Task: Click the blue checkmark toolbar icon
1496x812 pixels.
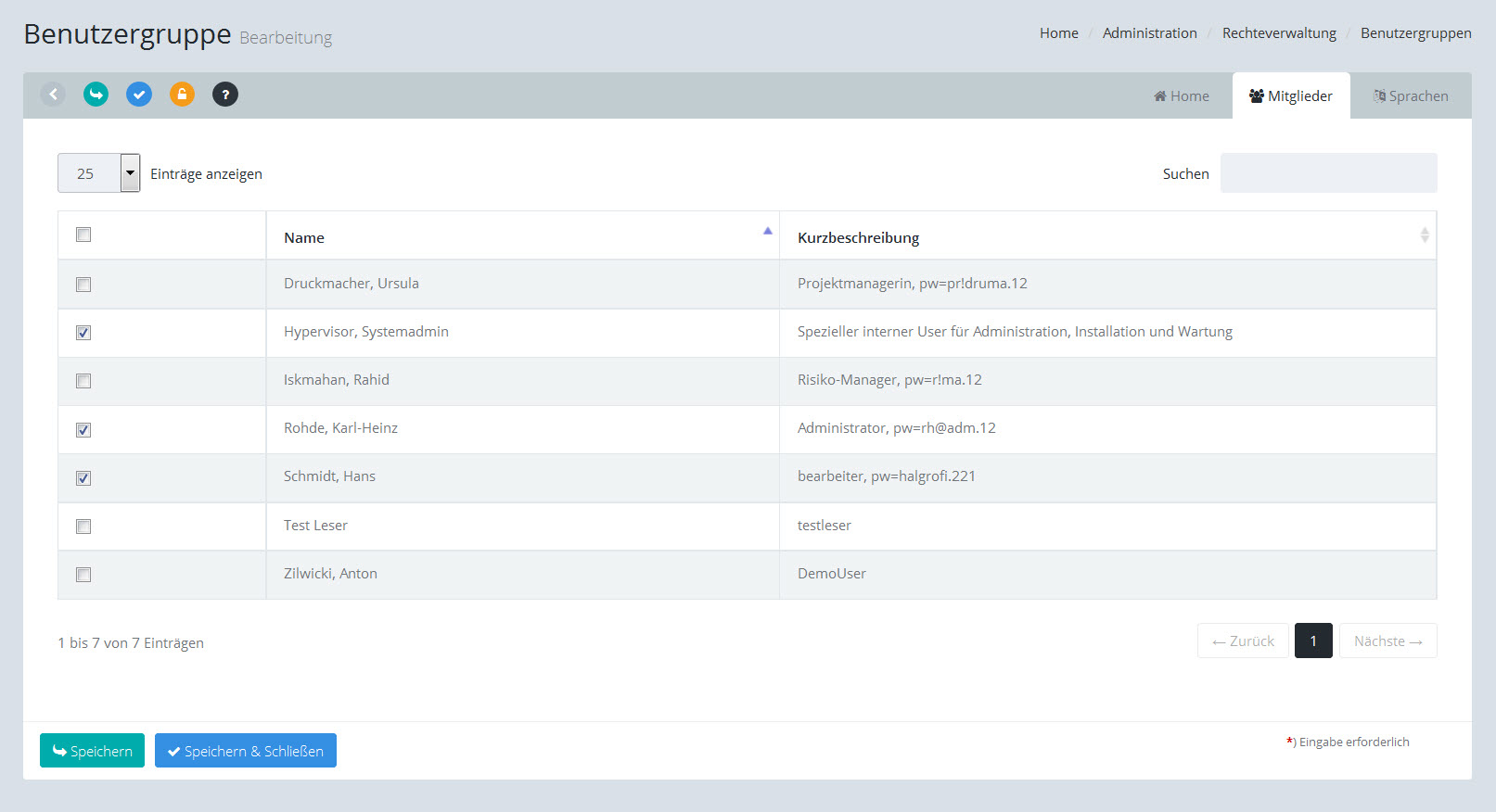Action: coord(139,94)
